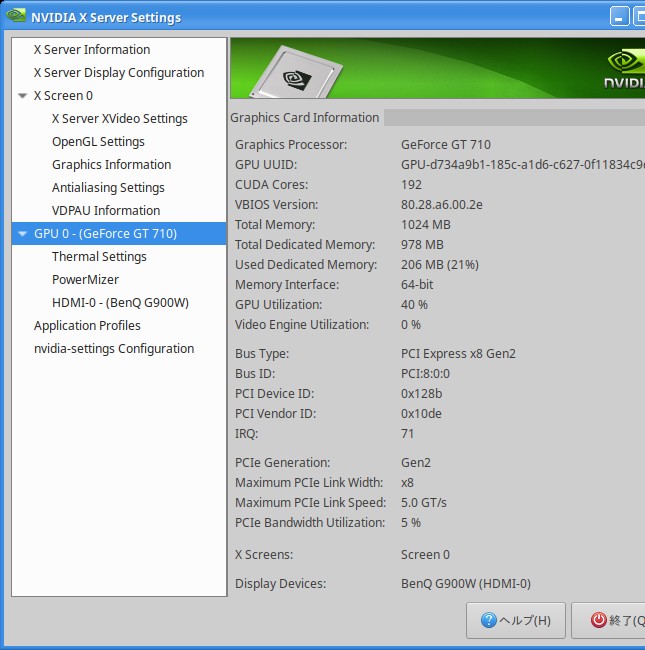Image resolution: width=645 pixels, height=650 pixels.
Task: Click PCI Vendor ID 0x10de
Action: (x=421, y=414)
